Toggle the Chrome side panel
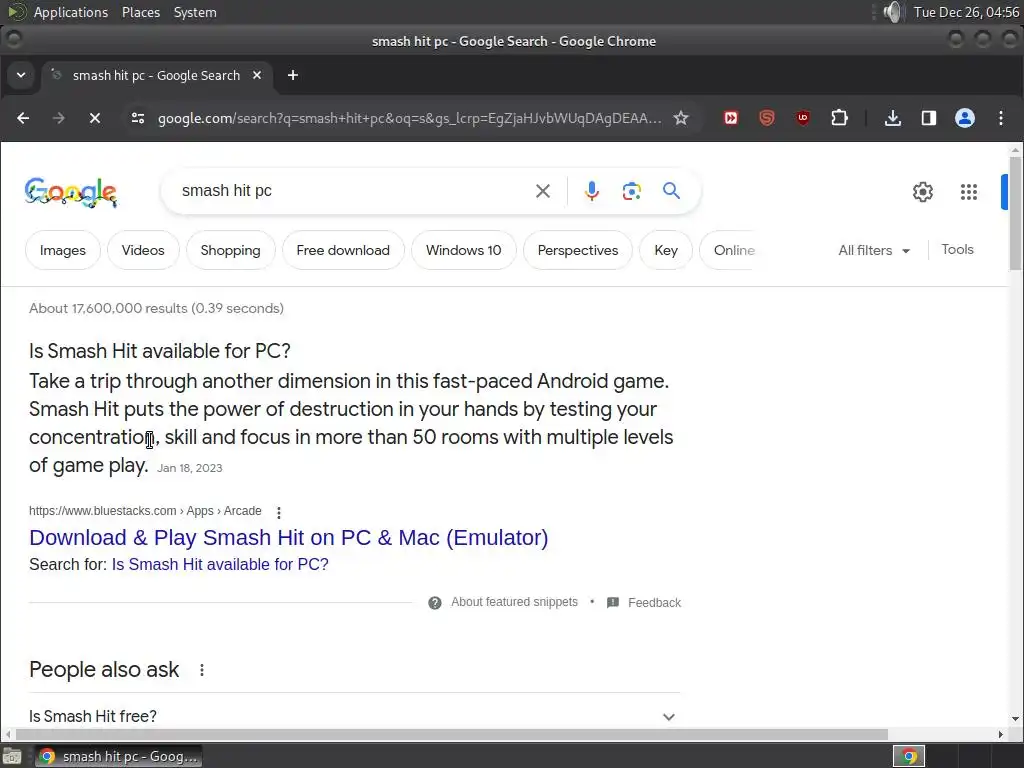 pyautogui.click(x=929, y=118)
